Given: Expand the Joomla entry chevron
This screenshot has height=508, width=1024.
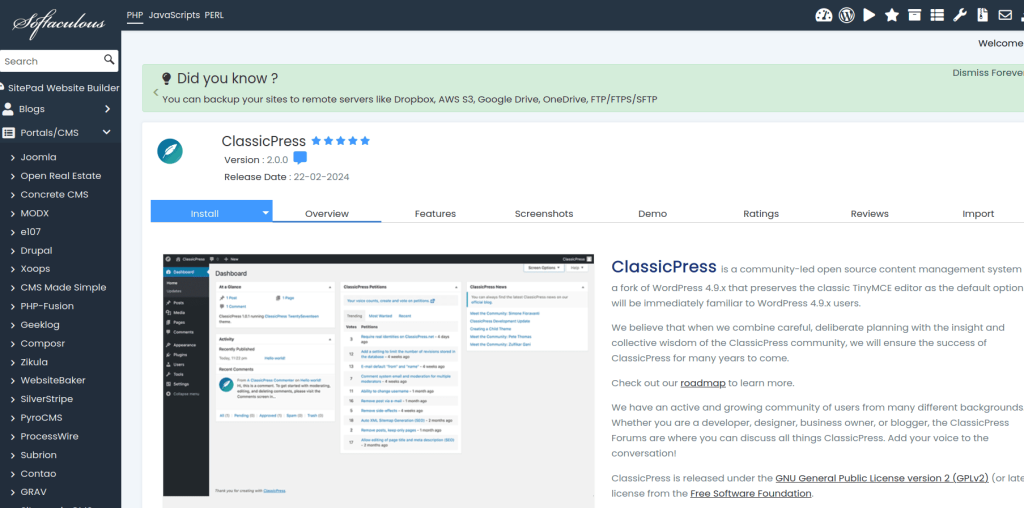Looking at the screenshot, I should pos(13,157).
